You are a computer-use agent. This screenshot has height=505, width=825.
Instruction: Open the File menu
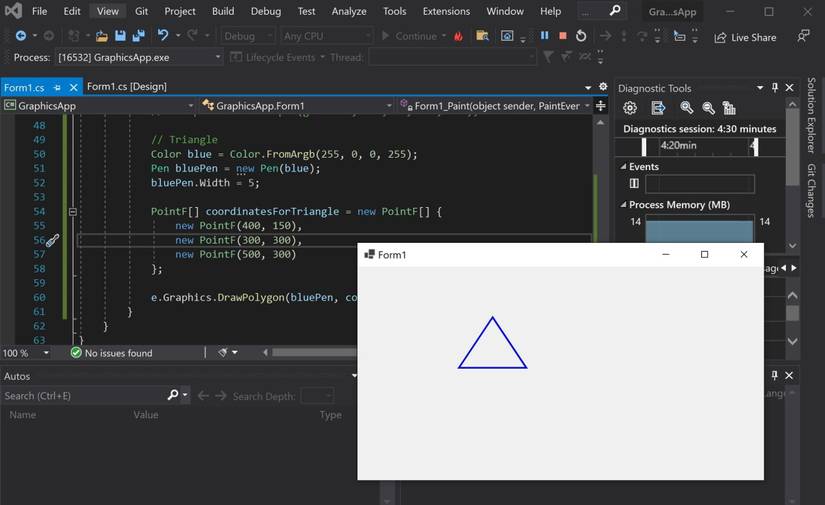[39, 11]
